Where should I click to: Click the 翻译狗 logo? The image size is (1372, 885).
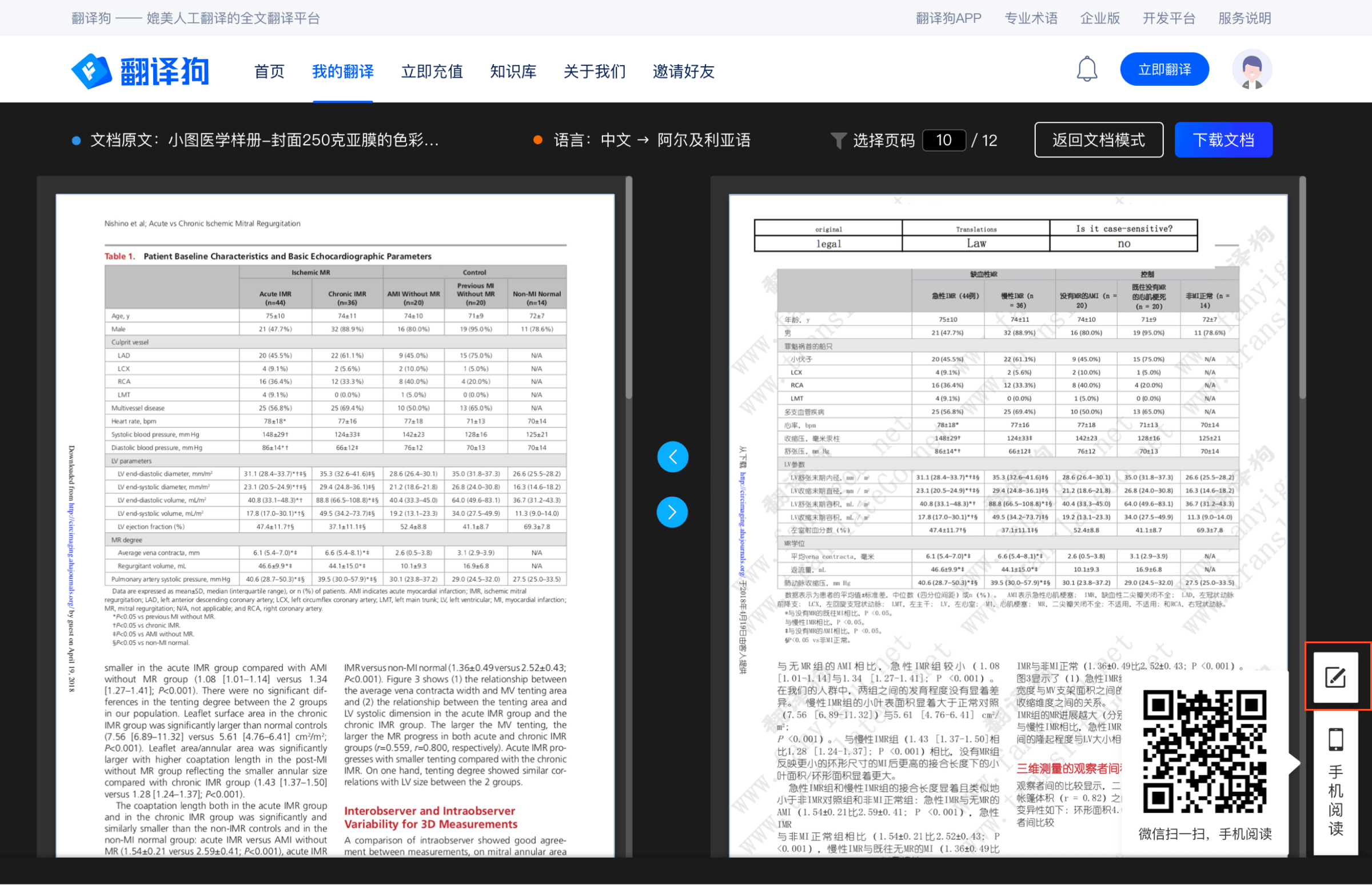[x=139, y=71]
